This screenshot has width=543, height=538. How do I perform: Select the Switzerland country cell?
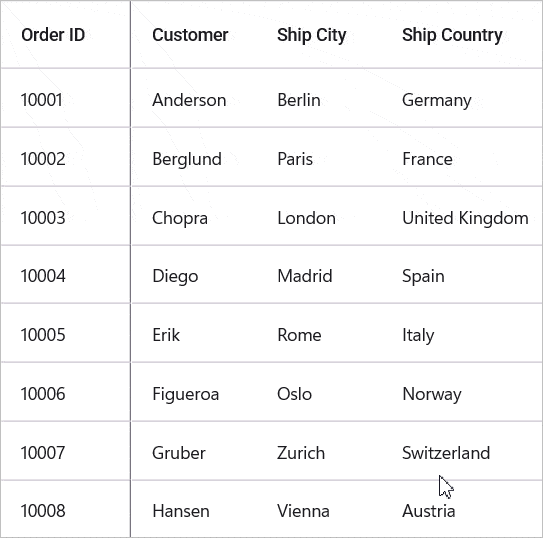[462, 451]
